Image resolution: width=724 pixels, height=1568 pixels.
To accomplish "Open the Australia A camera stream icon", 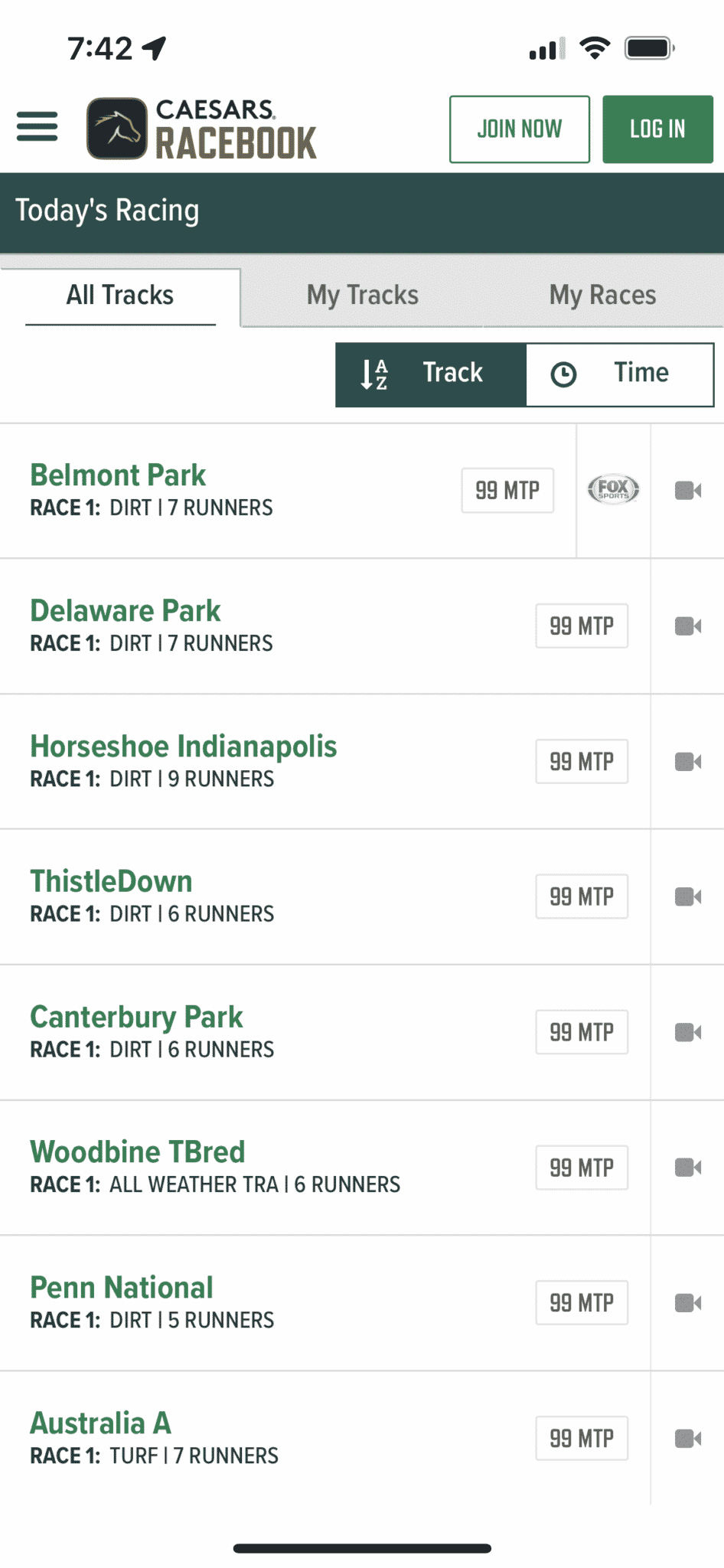I will (688, 1438).
